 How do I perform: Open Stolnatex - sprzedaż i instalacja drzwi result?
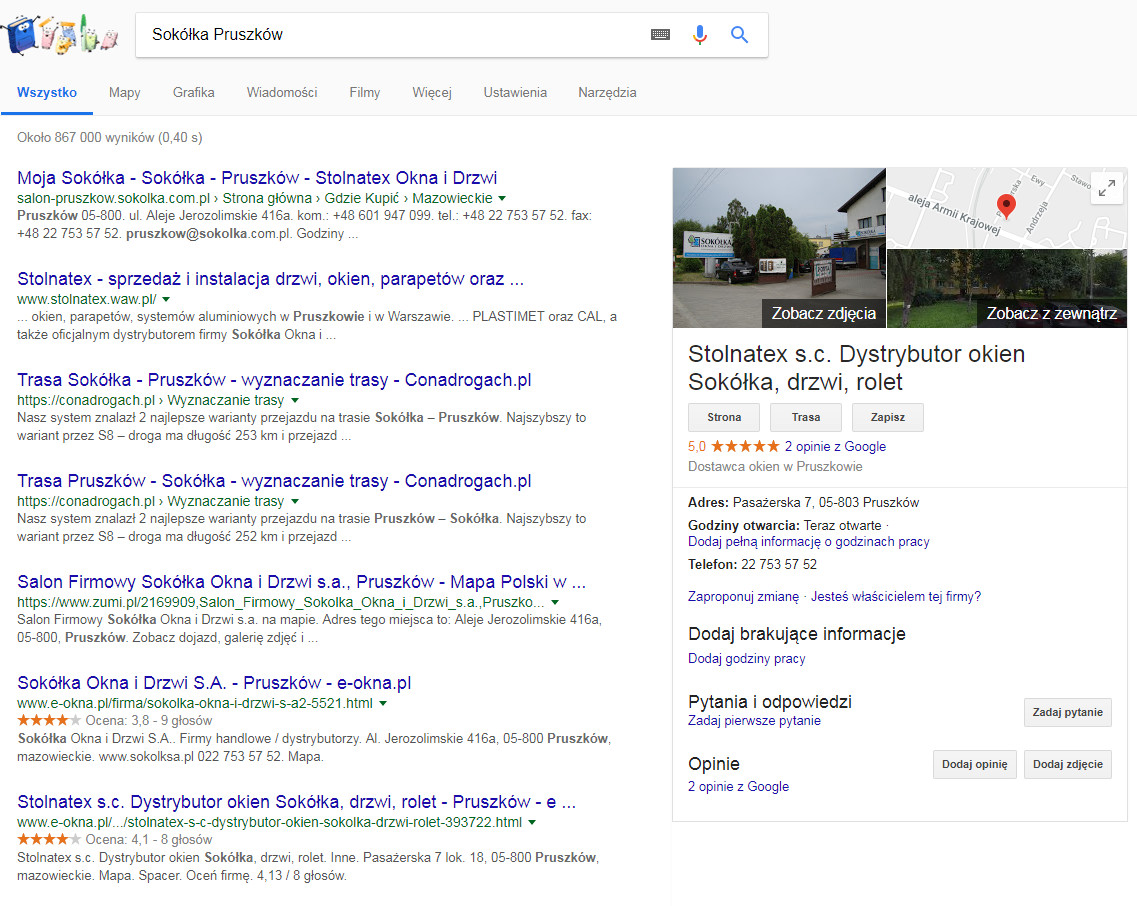pos(270,279)
